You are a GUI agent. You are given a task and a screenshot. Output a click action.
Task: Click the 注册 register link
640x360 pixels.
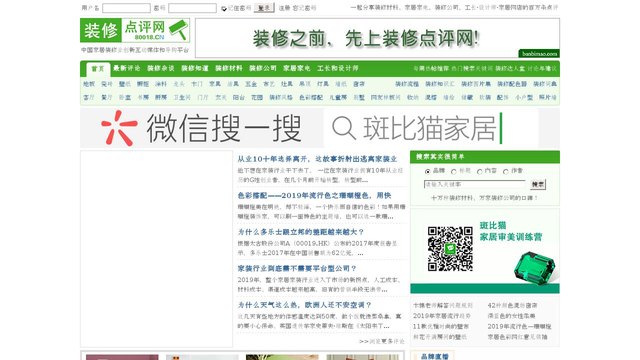[284, 8]
